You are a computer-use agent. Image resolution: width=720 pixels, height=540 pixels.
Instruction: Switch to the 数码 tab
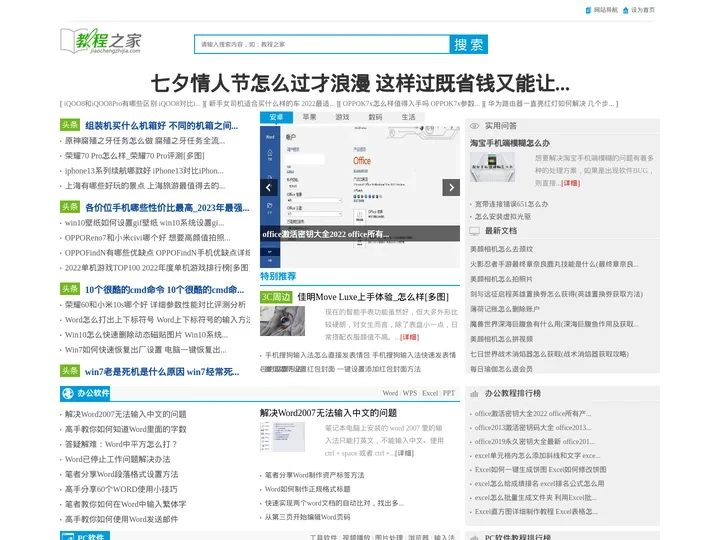pyautogui.click(x=375, y=117)
